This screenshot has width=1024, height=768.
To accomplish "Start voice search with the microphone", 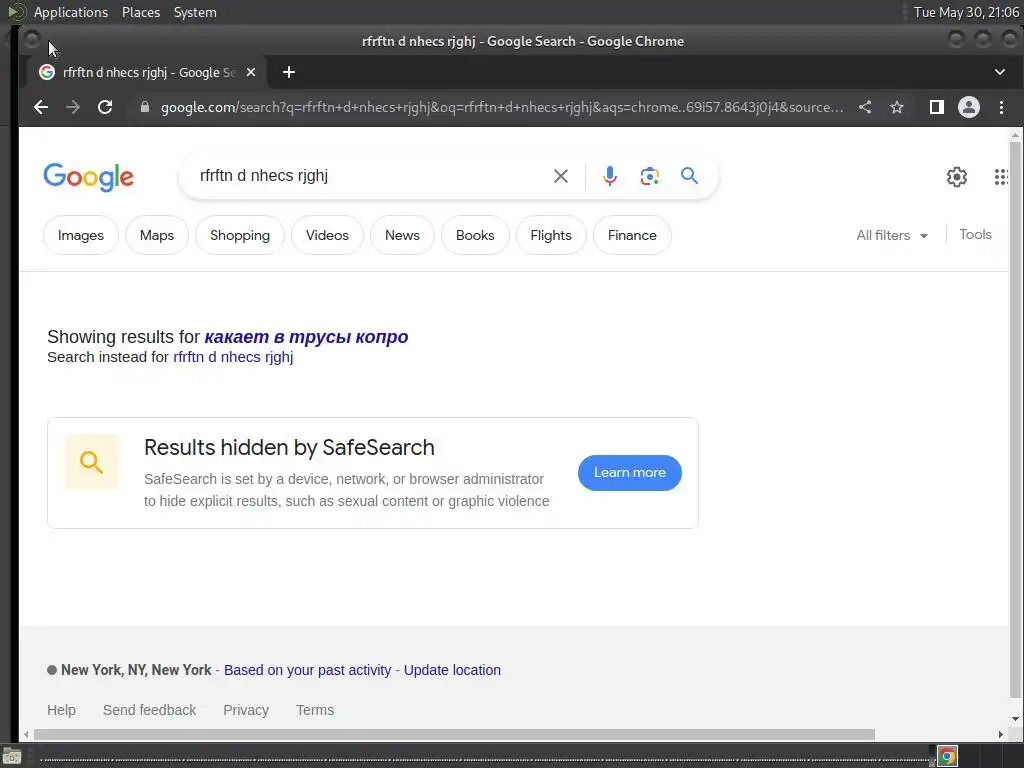I will click(609, 176).
